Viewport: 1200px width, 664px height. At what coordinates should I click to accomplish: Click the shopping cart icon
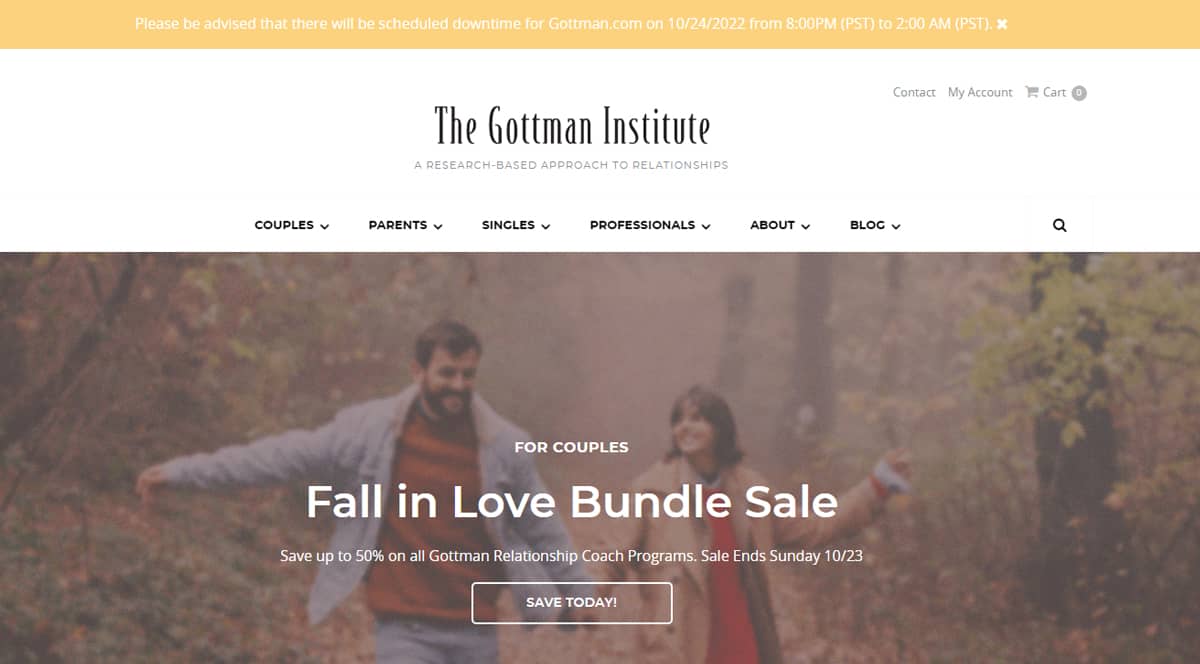pos(1032,92)
